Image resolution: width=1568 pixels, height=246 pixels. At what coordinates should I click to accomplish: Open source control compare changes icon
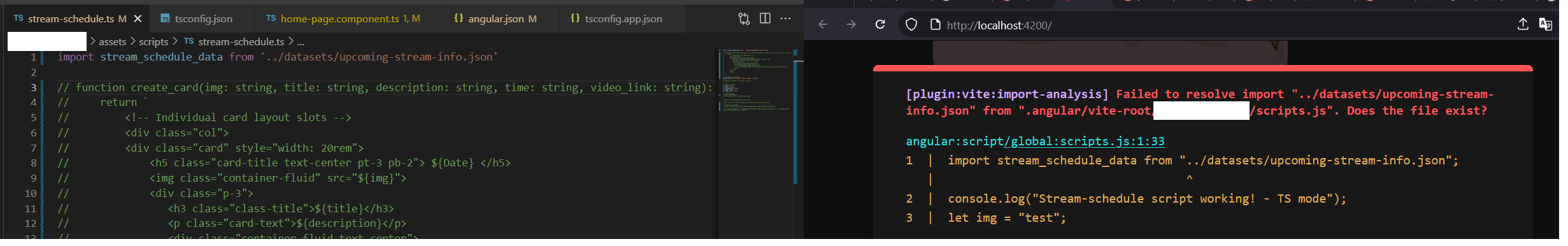point(744,19)
